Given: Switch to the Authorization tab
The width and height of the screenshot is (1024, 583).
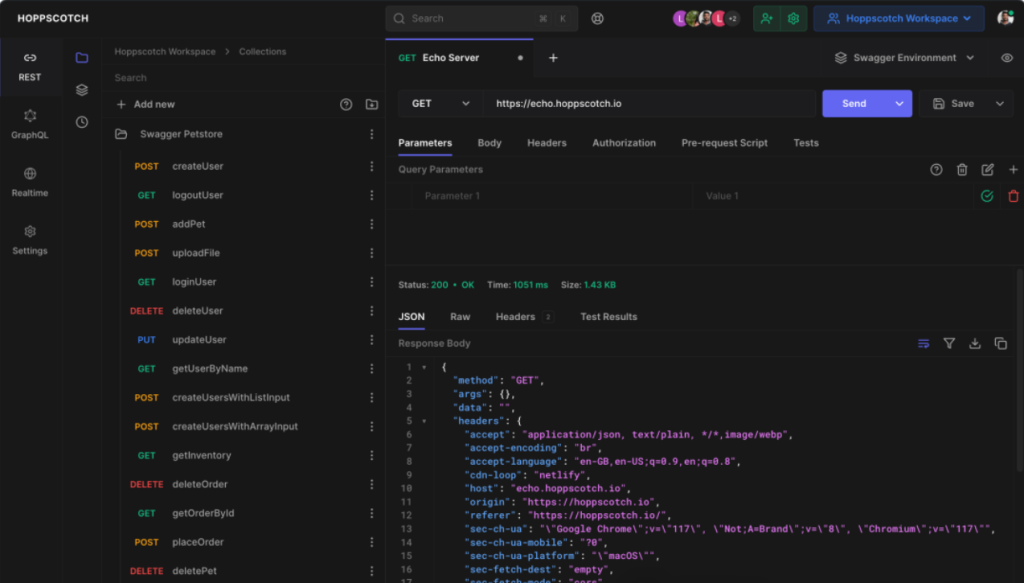Looking at the screenshot, I should pyautogui.click(x=624, y=143).
